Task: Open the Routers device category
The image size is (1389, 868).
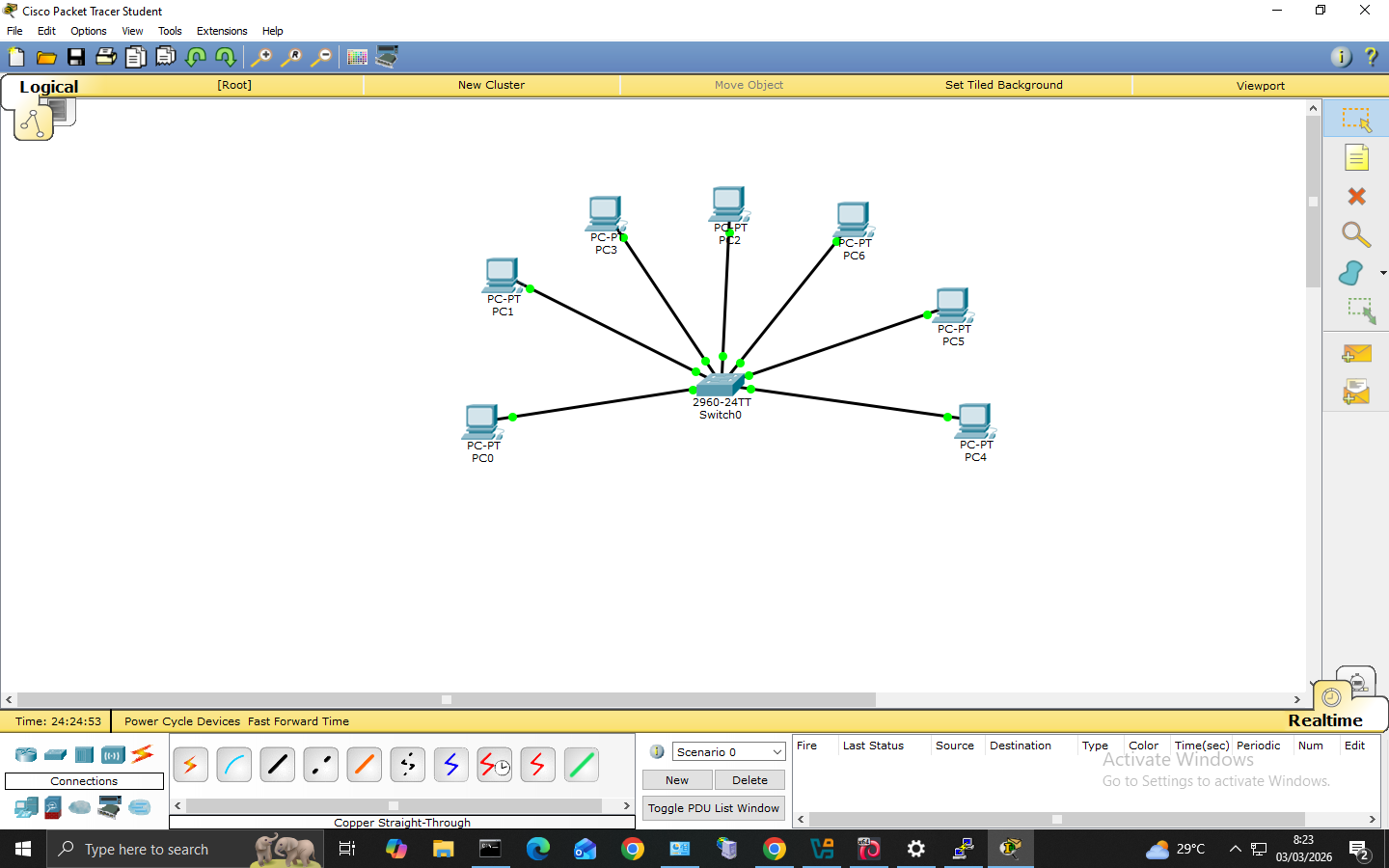Action: click(x=25, y=755)
